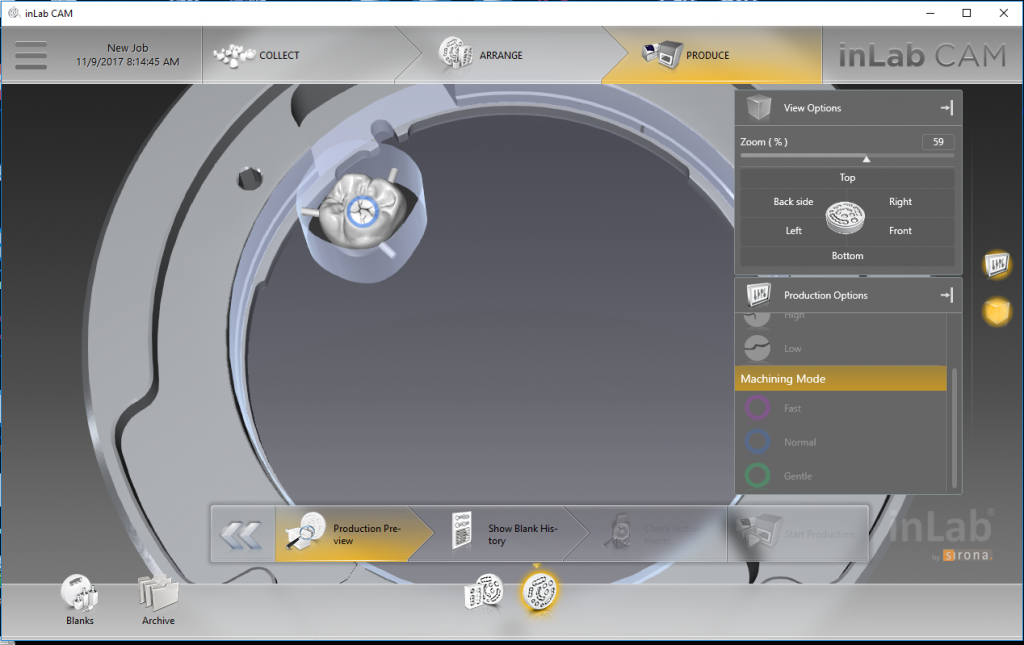Select Gentle machining mode
The width and height of the screenshot is (1024, 645).
click(757, 476)
